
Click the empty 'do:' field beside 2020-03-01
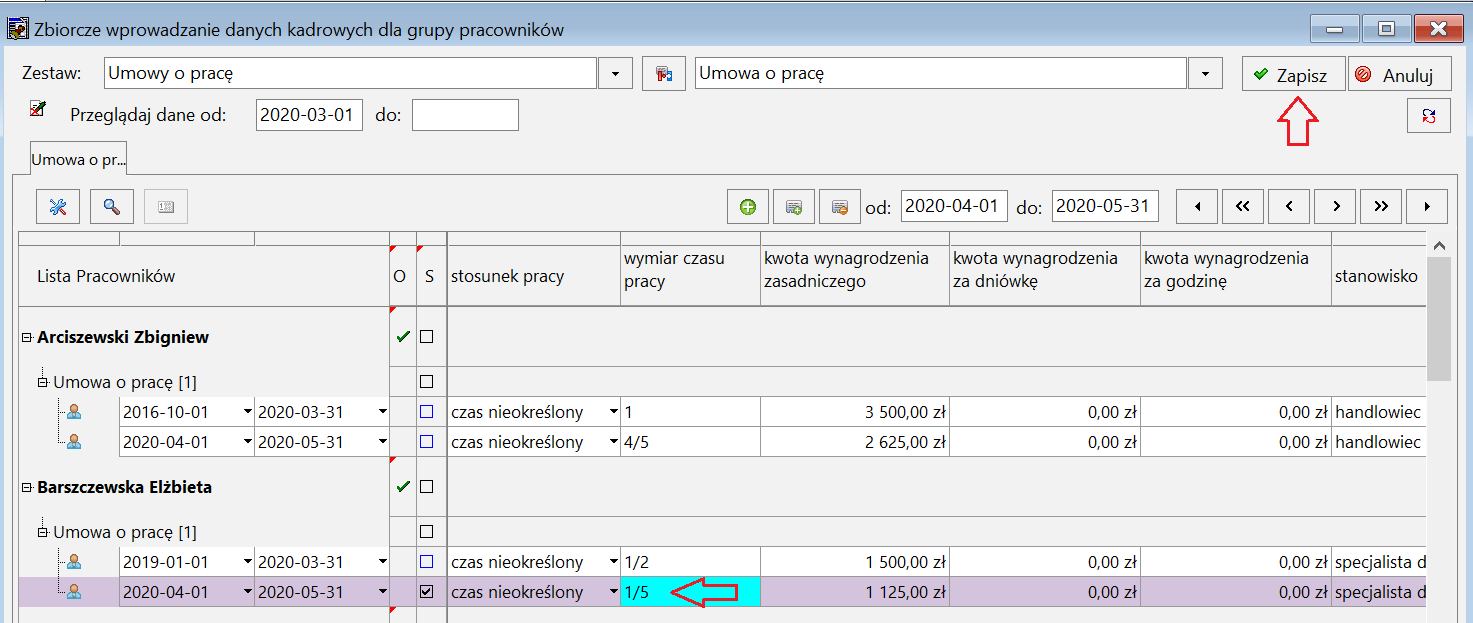pyautogui.click(x=465, y=115)
